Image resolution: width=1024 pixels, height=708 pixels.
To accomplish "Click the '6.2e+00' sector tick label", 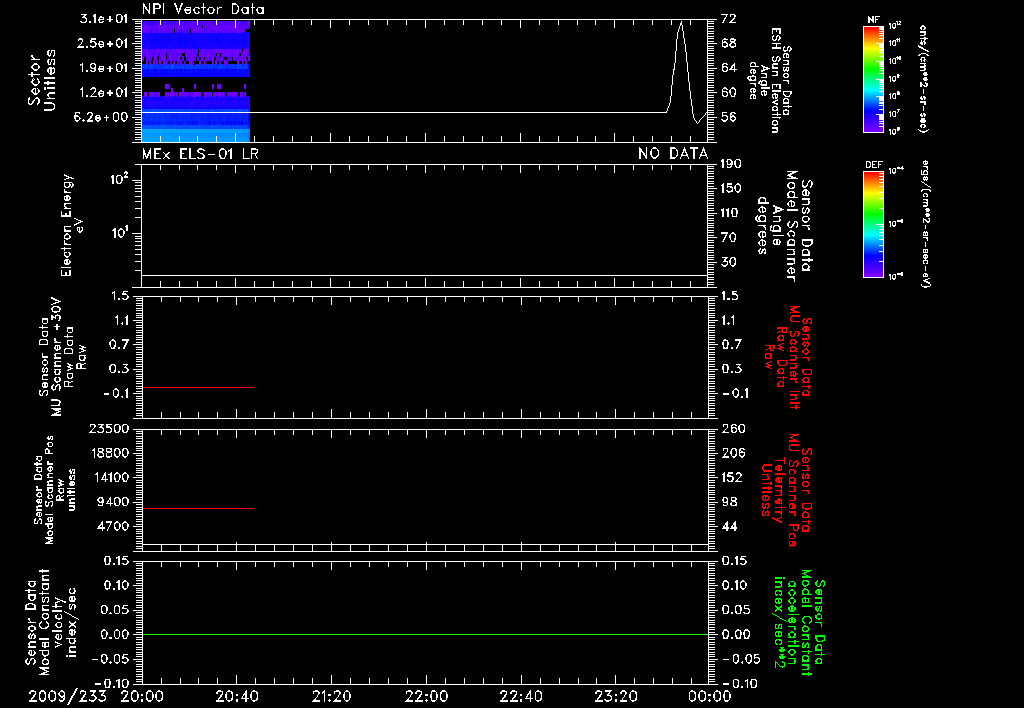I will tap(100, 117).
